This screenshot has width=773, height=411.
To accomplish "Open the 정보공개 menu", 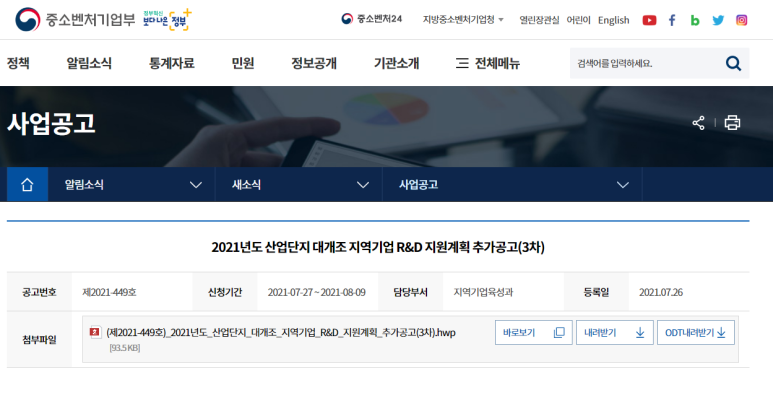I will (314, 63).
